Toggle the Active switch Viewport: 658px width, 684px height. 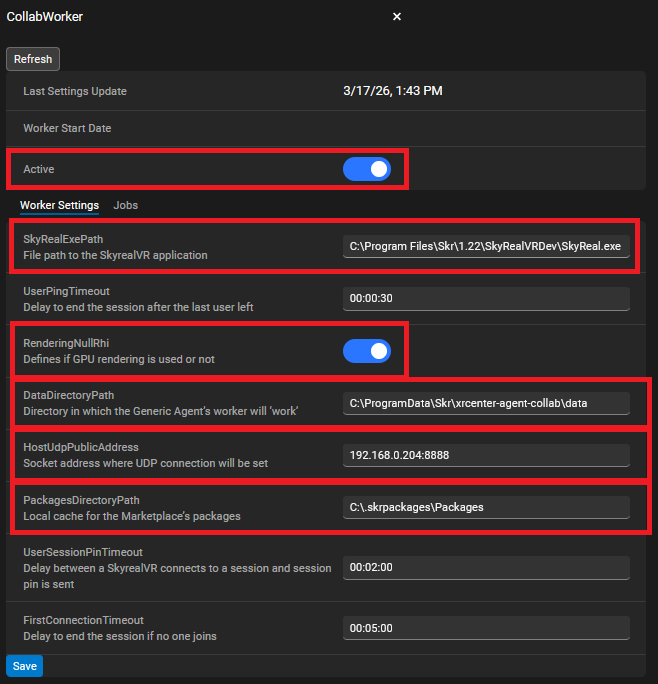coord(366,169)
